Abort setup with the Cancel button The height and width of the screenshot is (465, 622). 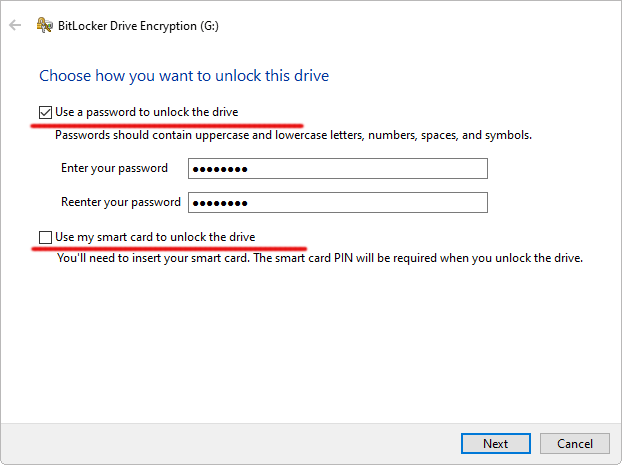click(574, 443)
